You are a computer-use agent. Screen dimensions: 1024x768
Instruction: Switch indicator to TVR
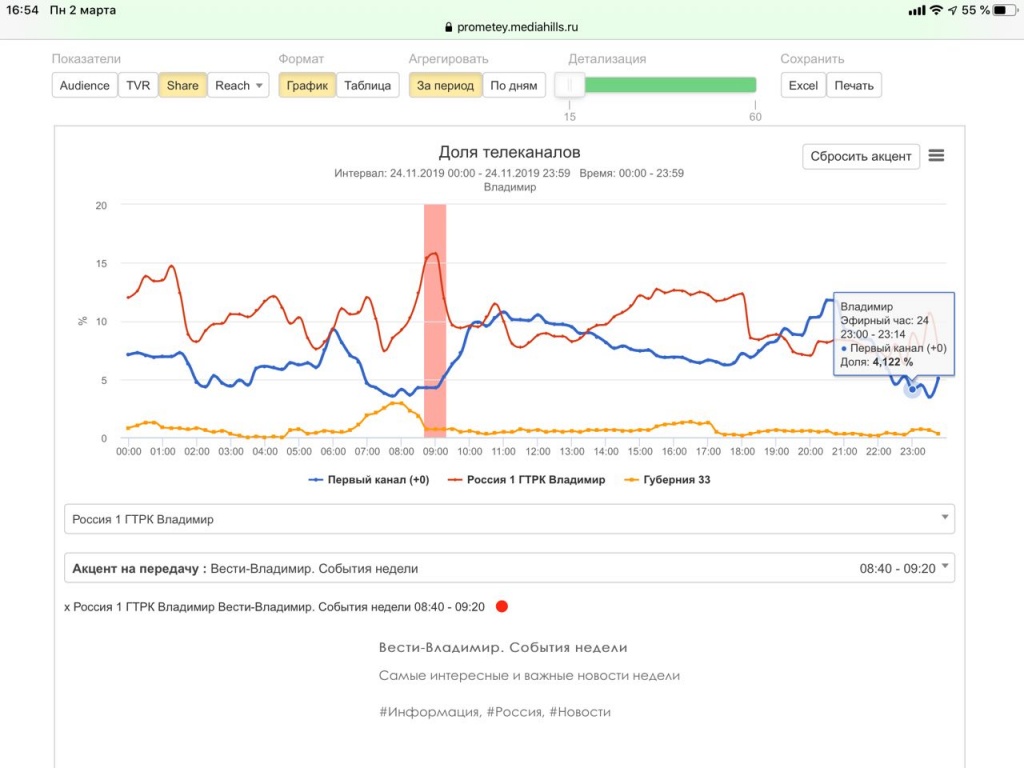coord(138,86)
